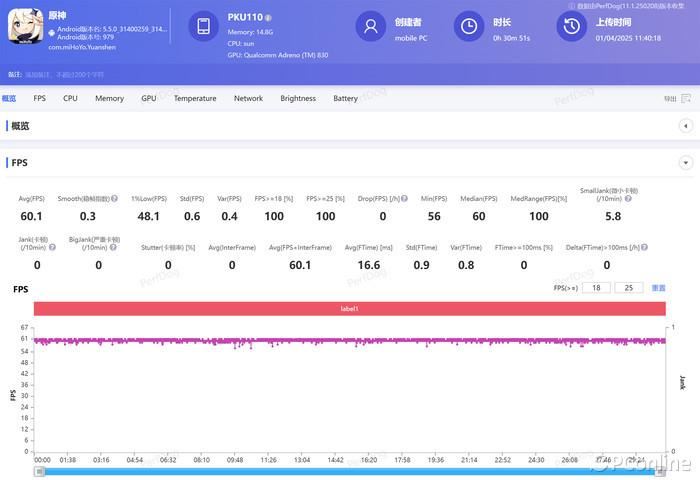Open the CPU tab
The image size is (700, 480).
[x=70, y=98]
